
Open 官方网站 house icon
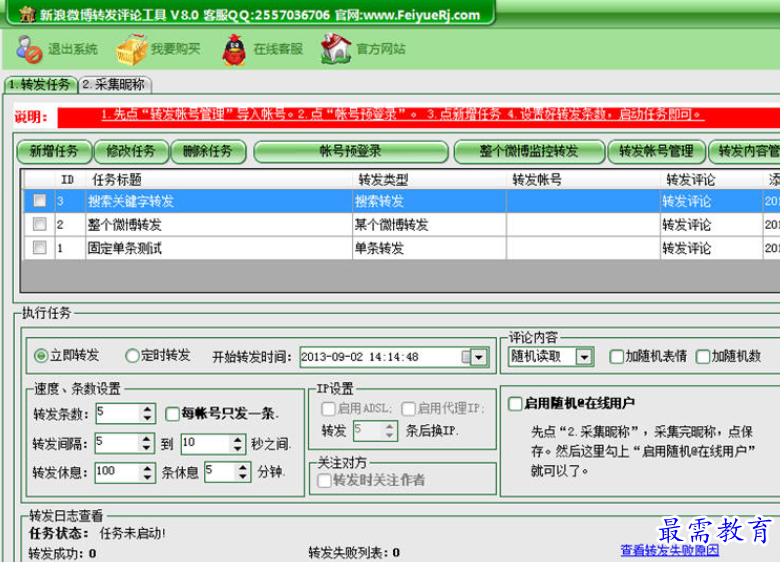336,48
